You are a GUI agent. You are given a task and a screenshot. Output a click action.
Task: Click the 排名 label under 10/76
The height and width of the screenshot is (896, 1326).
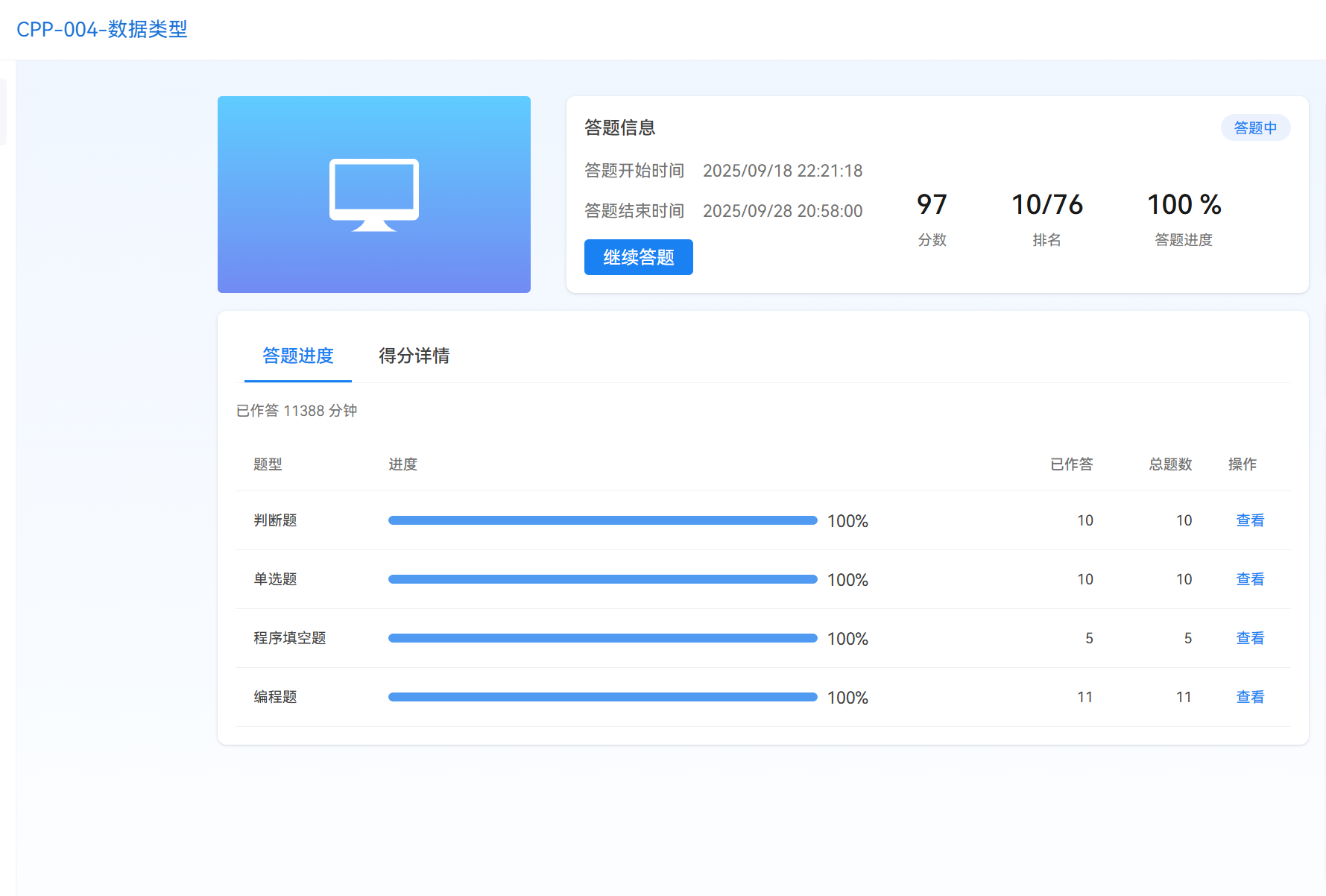pyautogui.click(x=1047, y=240)
